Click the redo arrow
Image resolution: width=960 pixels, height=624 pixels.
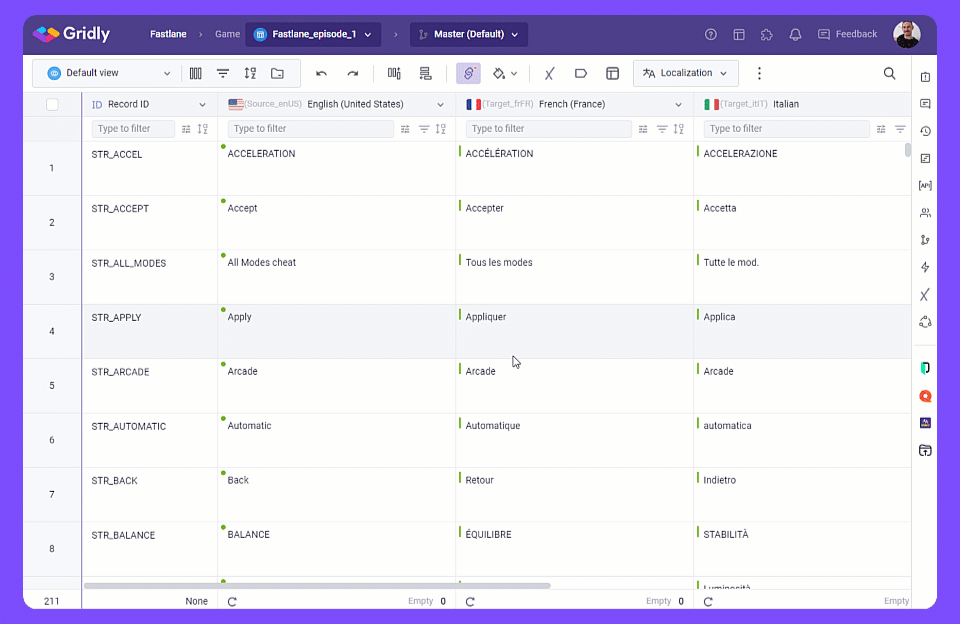coord(353,73)
